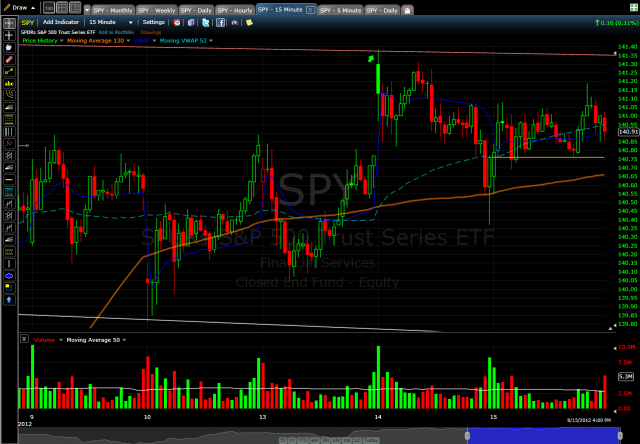This screenshot has height=444, width=640.
Task: Select the single tab layout icon
Action: pyautogui.click(x=49, y=8)
